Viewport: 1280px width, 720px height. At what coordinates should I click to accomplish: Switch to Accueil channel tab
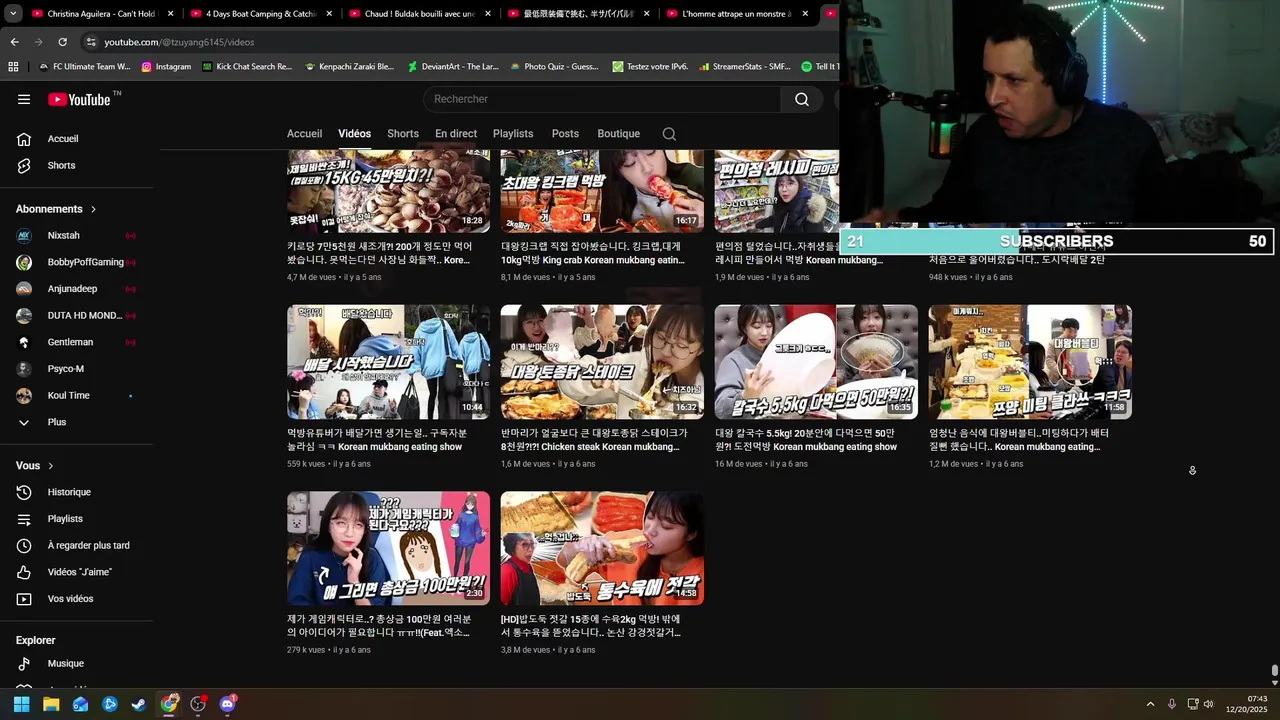(304, 134)
